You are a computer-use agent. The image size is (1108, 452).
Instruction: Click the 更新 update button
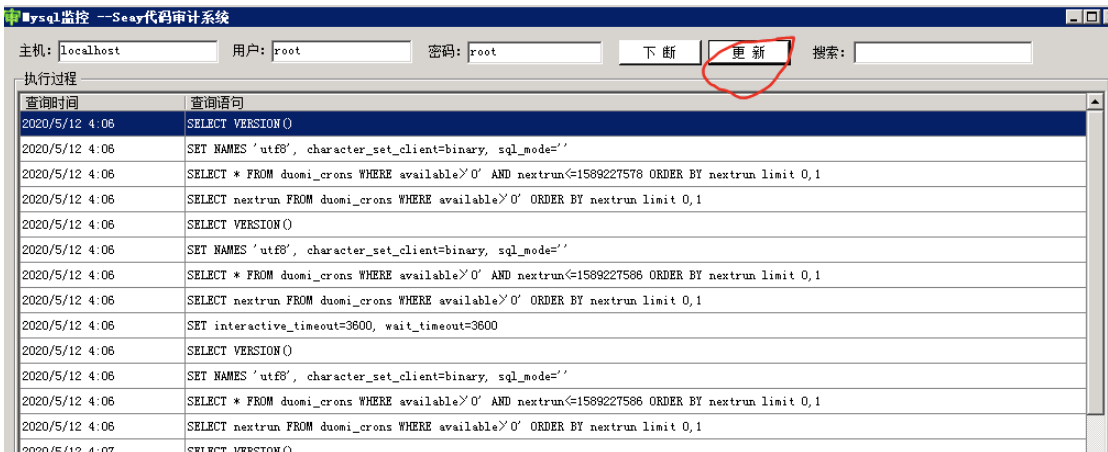(748, 52)
